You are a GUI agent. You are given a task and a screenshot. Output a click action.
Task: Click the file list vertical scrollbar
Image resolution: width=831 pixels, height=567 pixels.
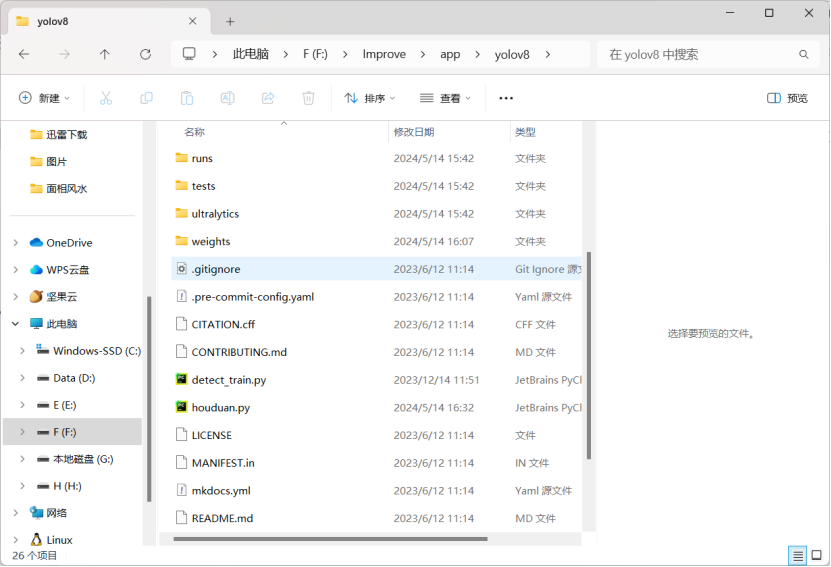point(588,355)
